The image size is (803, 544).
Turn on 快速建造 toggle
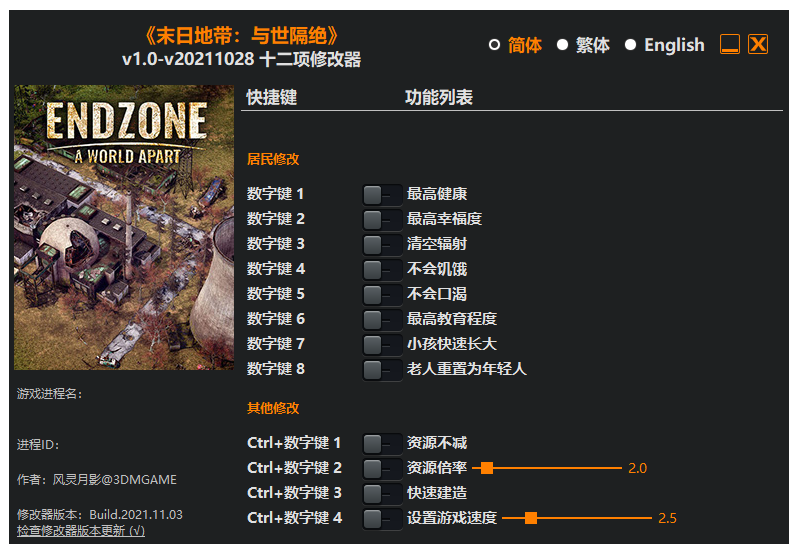382,494
